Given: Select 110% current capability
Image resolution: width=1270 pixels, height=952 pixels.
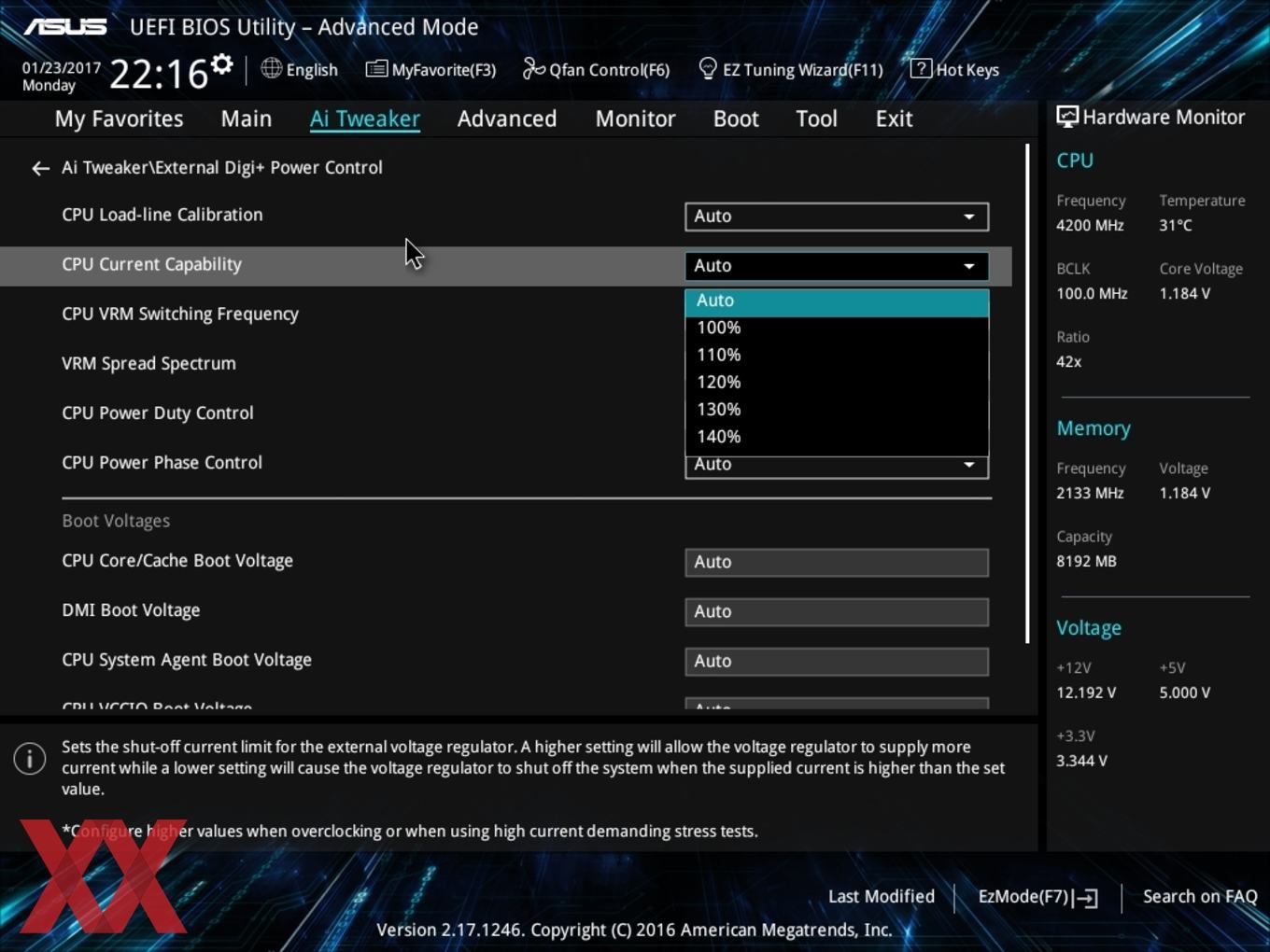Looking at the screenshot, I should (x=837, y=355).
